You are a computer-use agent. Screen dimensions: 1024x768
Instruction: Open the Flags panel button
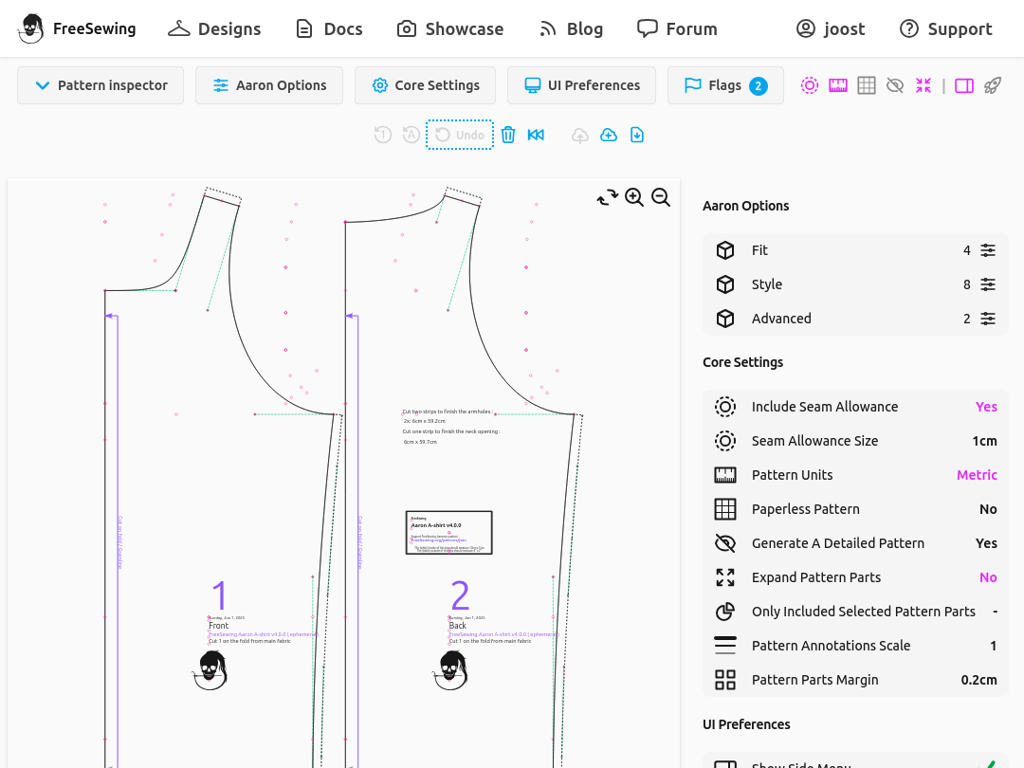pos(726,85)
